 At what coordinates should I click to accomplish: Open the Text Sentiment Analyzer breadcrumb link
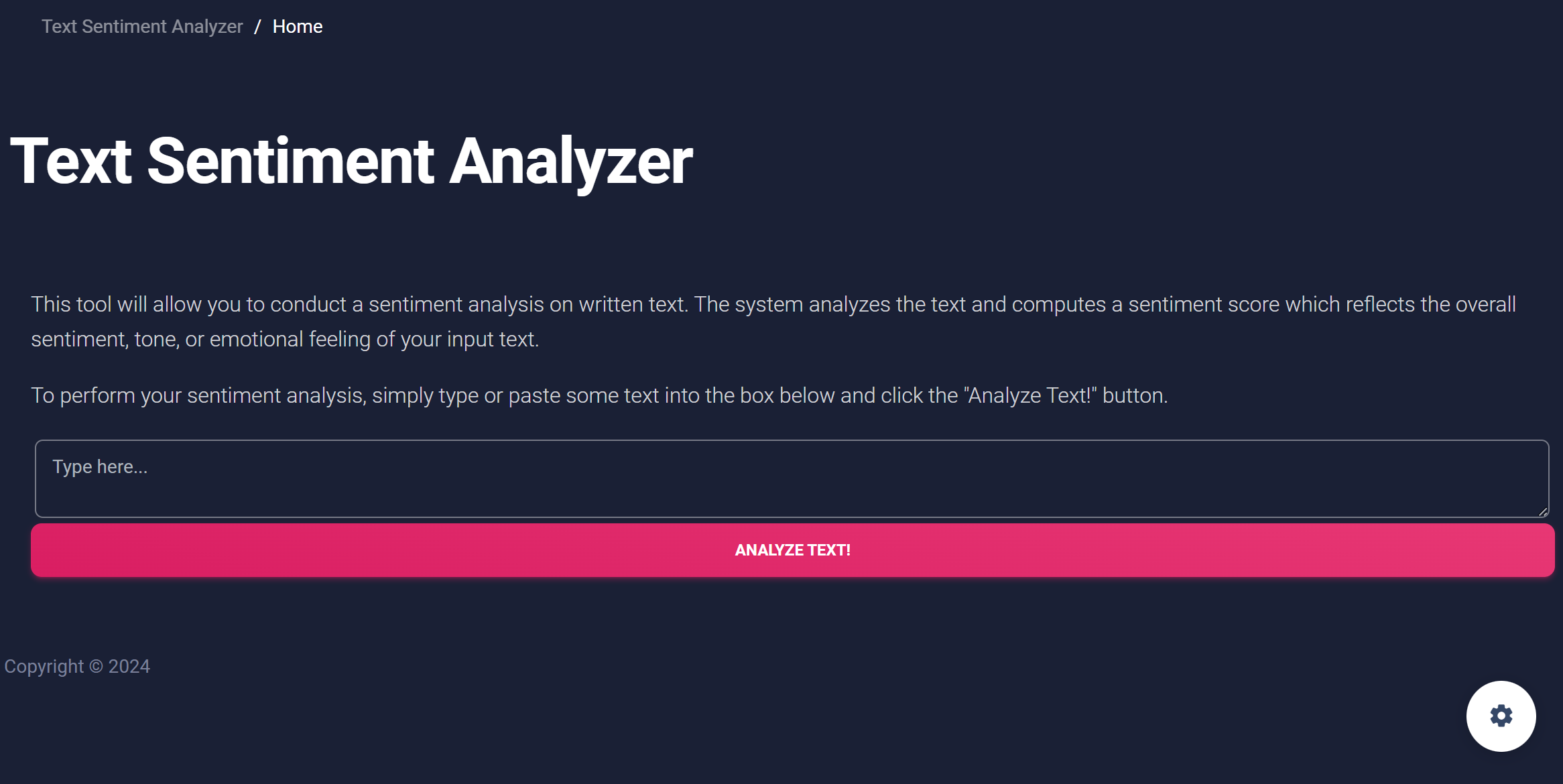pyautogui.click(x=142, y=27)
